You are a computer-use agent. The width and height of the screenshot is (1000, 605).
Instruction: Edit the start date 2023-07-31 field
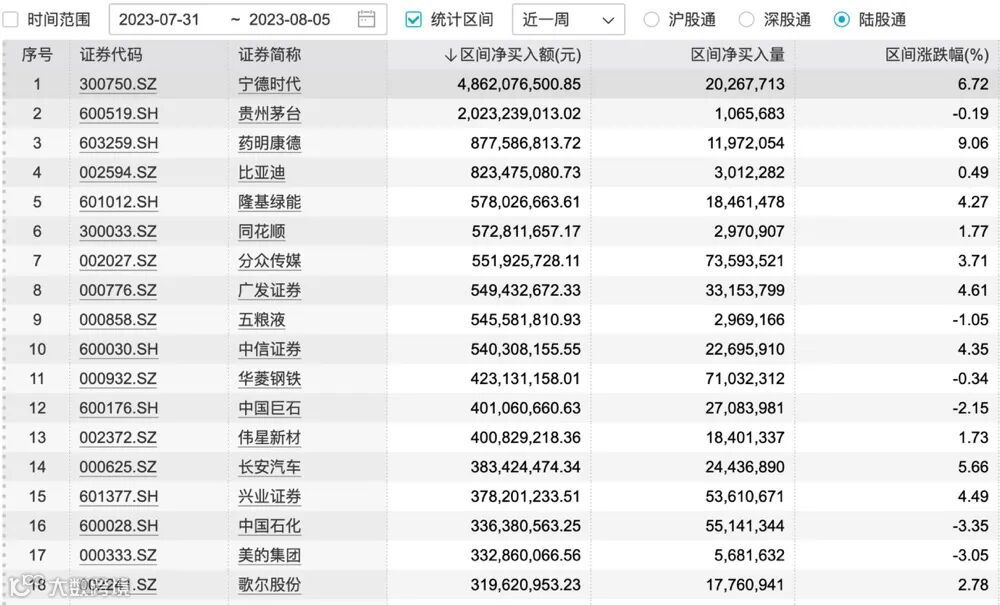point(159,20)
